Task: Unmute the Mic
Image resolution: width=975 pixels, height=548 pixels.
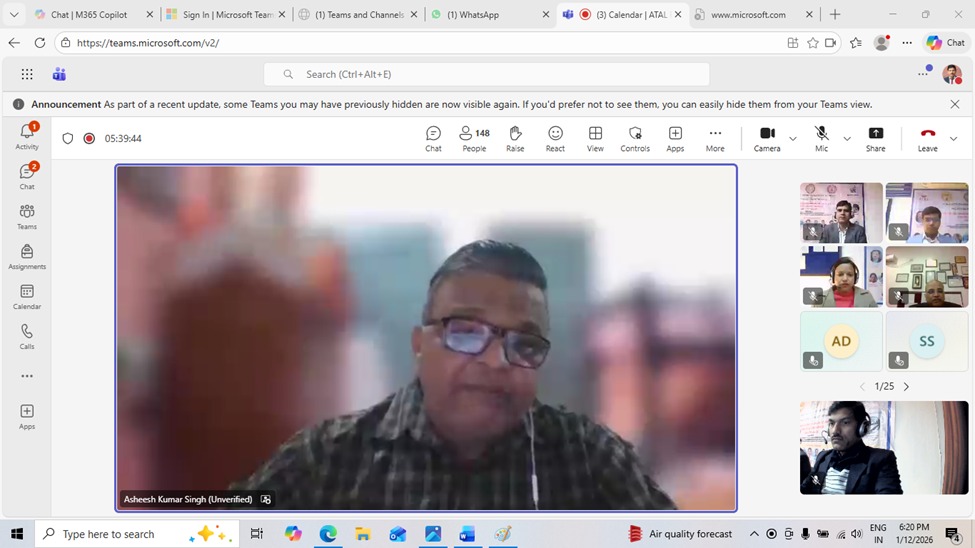Action: click(821, 138)
